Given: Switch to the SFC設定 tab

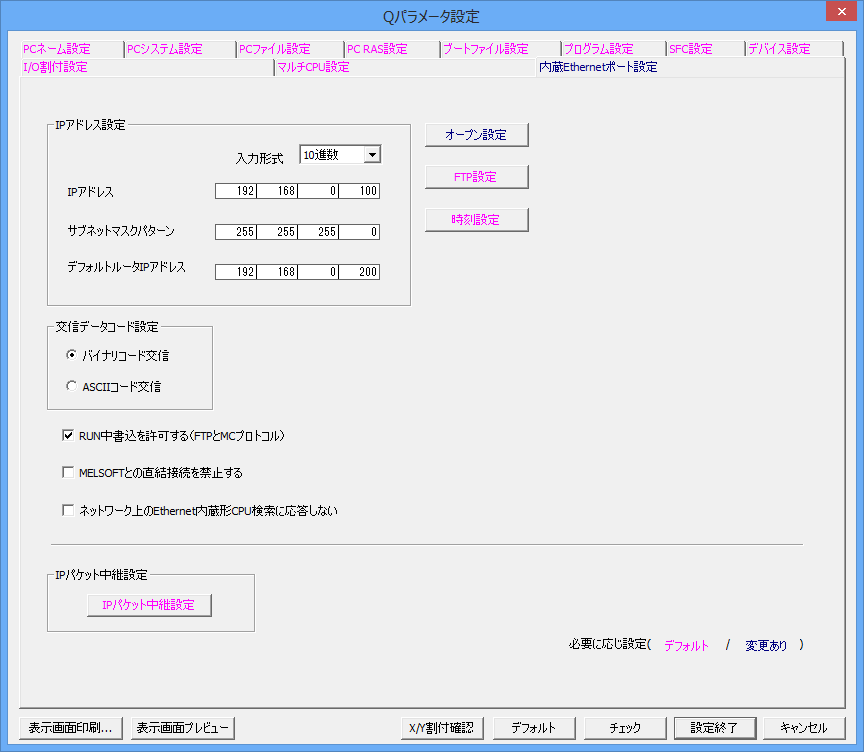Looking at the screenshot, I should 694,47.
